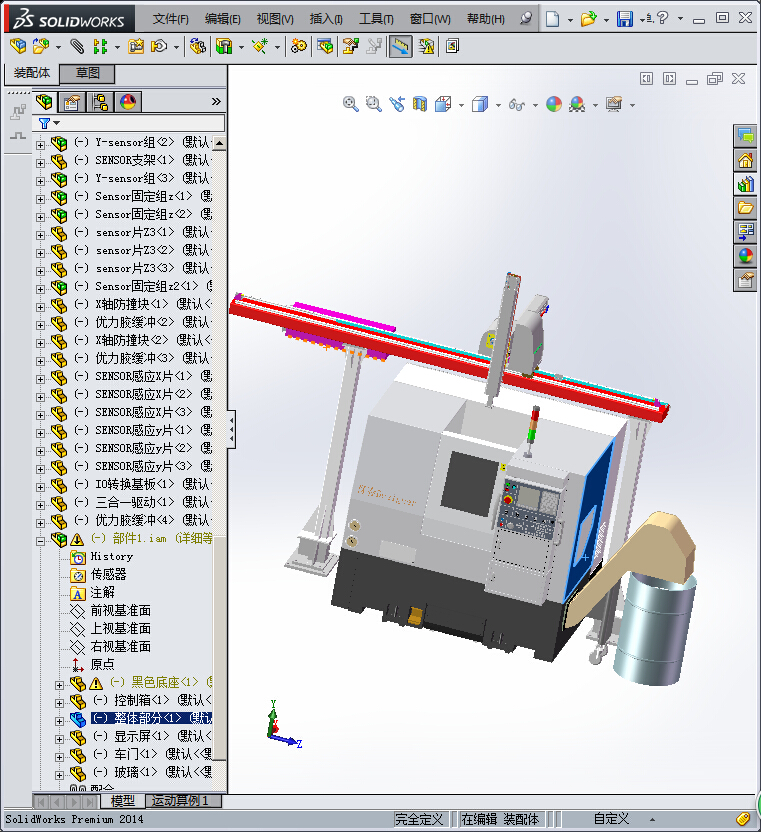Click the Linear Component Pattern icon

pos(100,47)
